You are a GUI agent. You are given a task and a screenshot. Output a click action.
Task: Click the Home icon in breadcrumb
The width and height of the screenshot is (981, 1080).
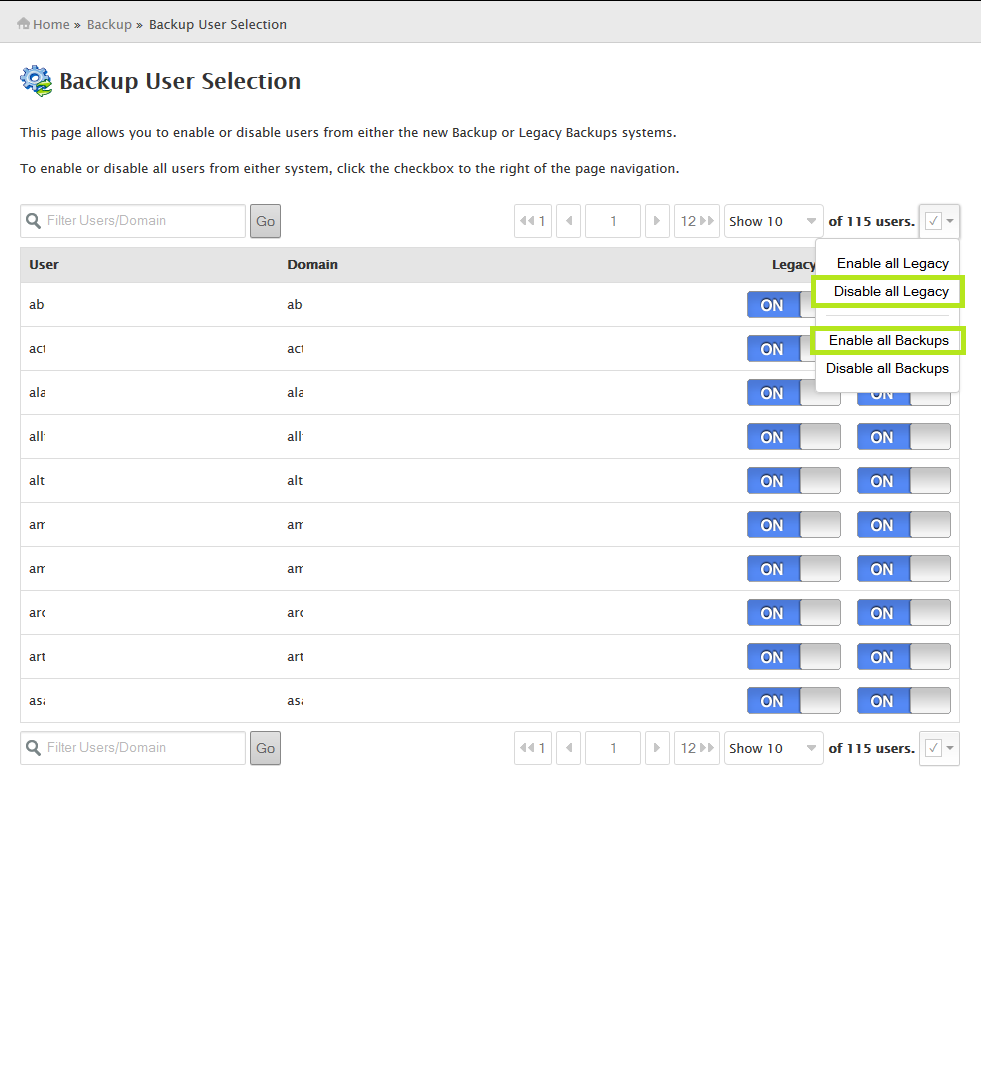tap(23, 23)
